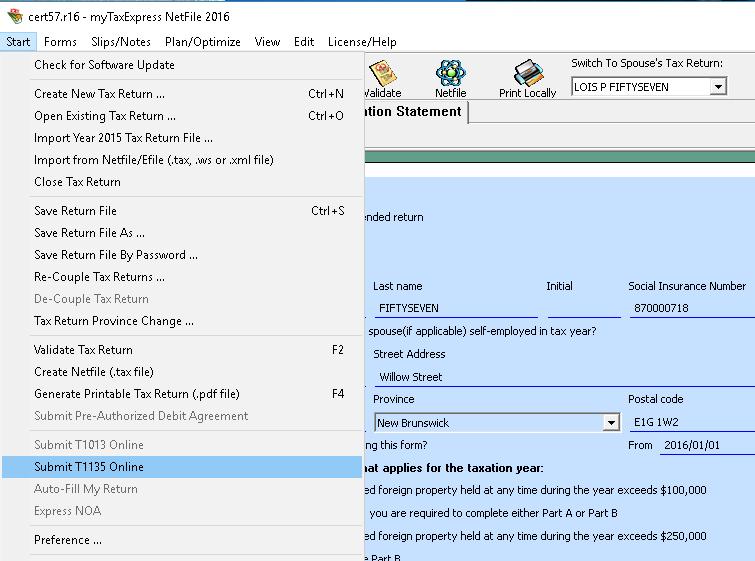Open the License/Help menu
The width and height of the screenshot is (755, 561).
tap(362, 42)
